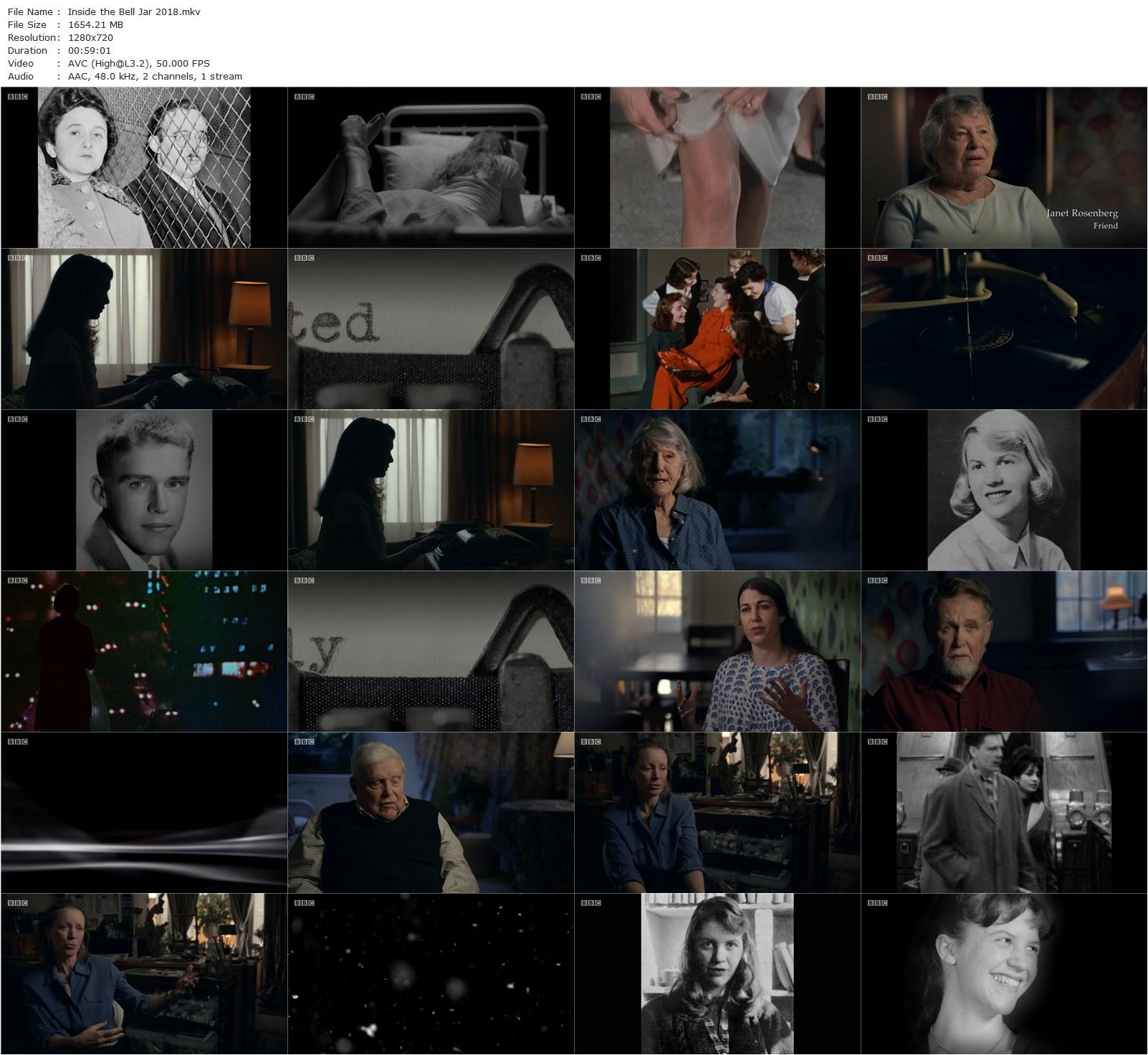Click BBC logo on the falling snow frame
1148x1055 pixels.
tap(304, 903)
